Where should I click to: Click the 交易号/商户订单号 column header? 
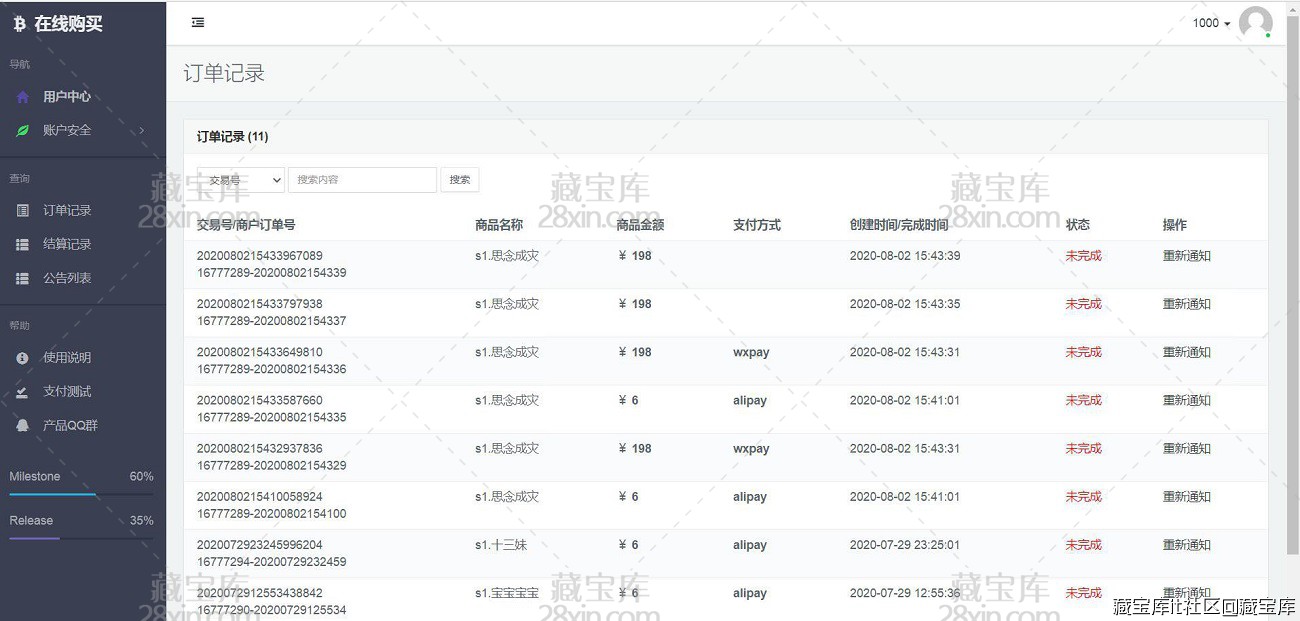tap(246, 225)
